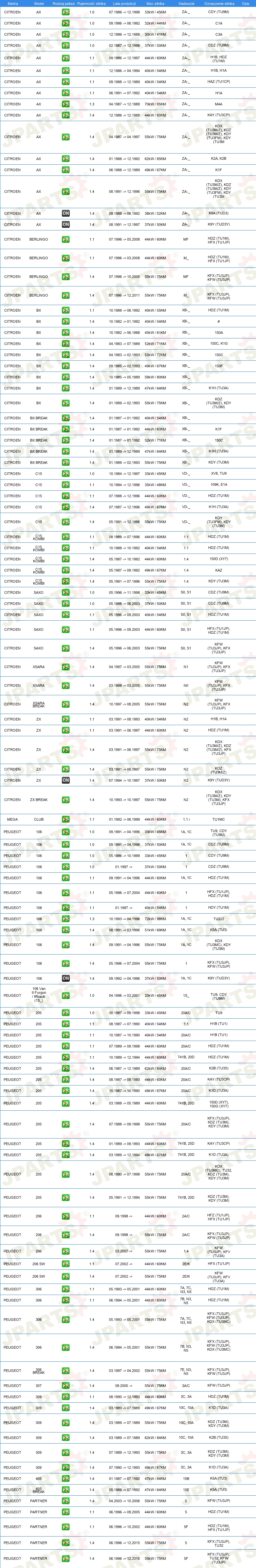Click the PB icon in the XSARA BREAK row
This screenshot has height=1568, width=256.
66,704
